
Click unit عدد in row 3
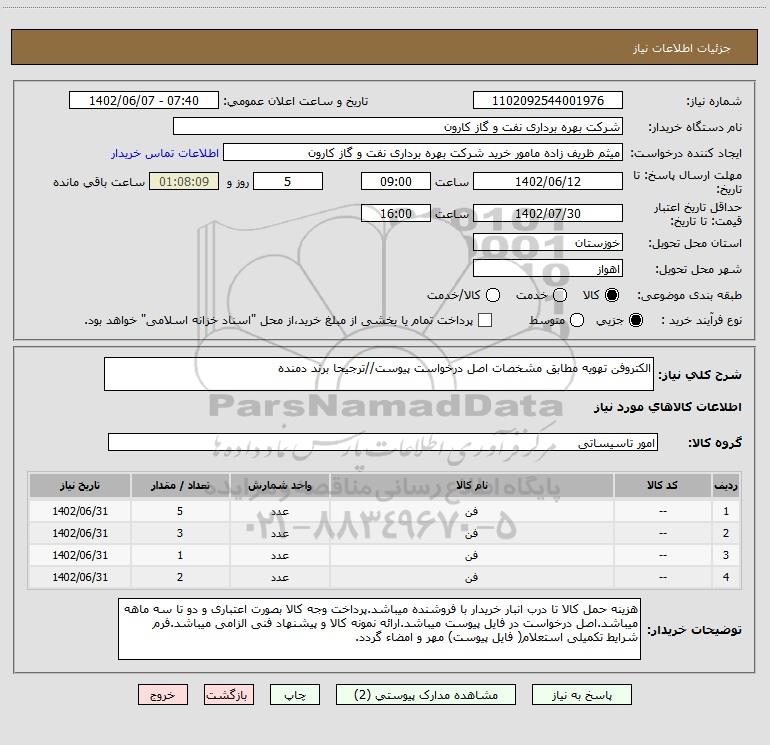[279, 555]
